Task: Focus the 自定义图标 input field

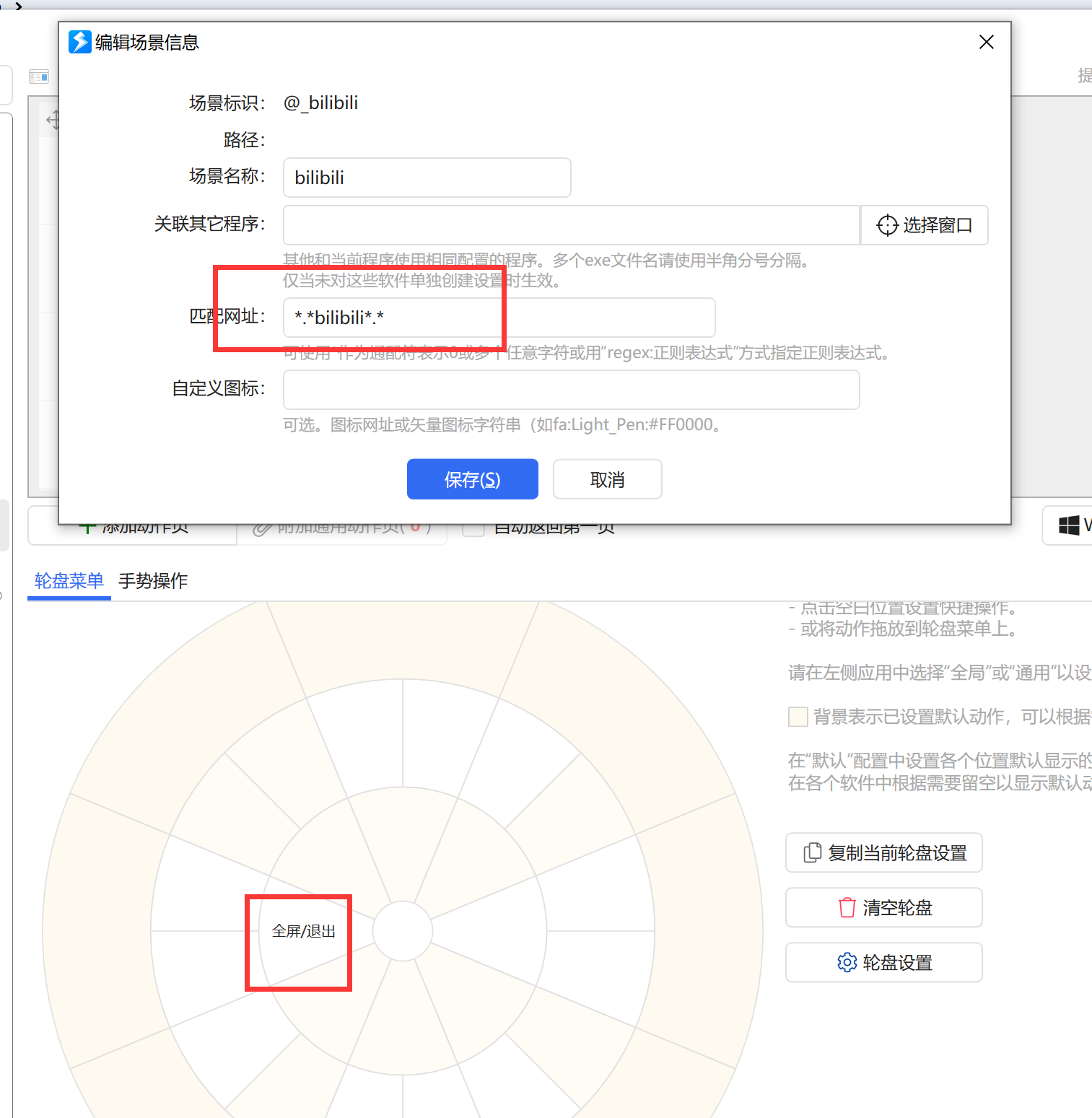Action: 572,390
